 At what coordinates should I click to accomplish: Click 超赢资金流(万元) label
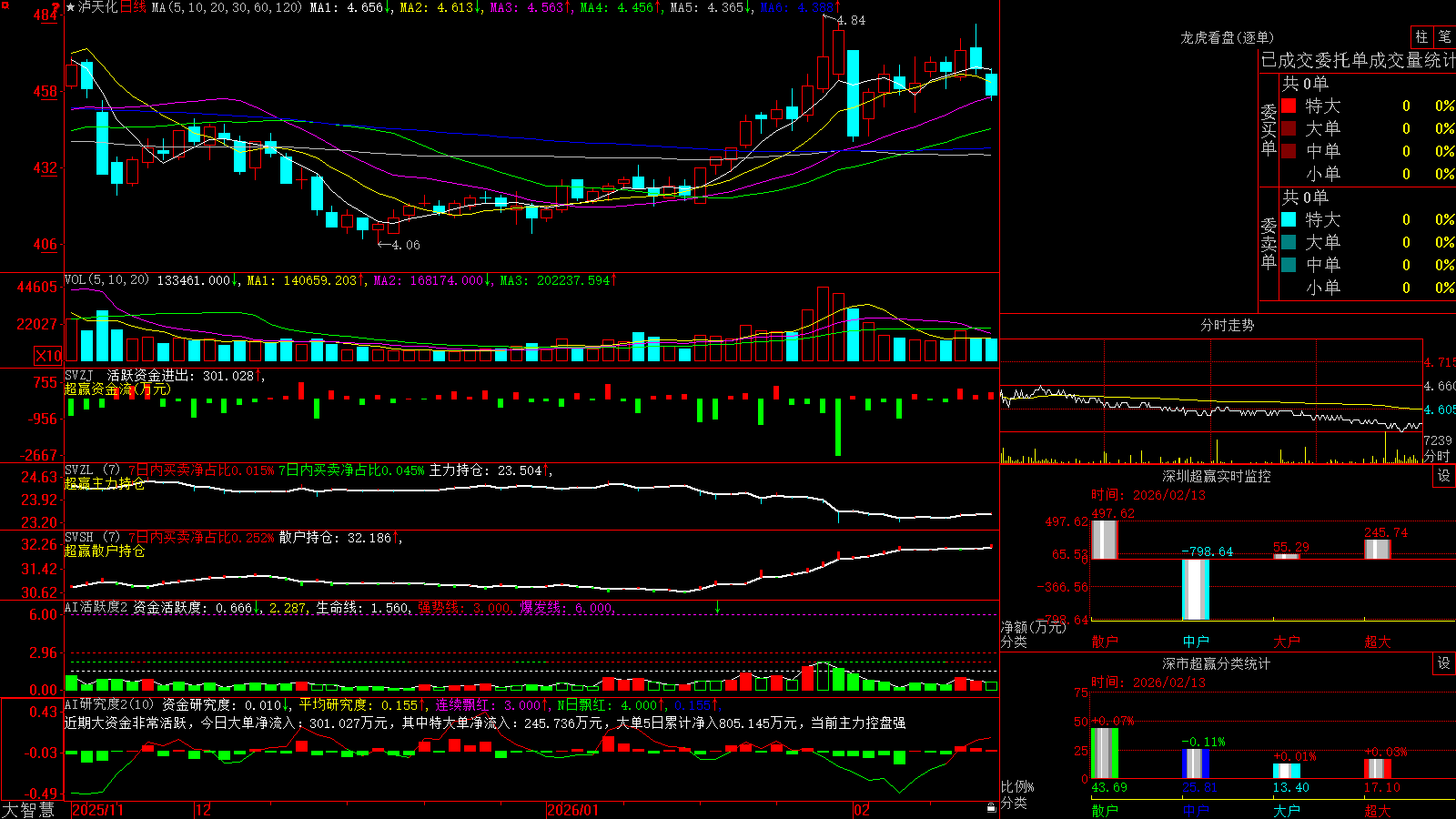coord(116,389)
